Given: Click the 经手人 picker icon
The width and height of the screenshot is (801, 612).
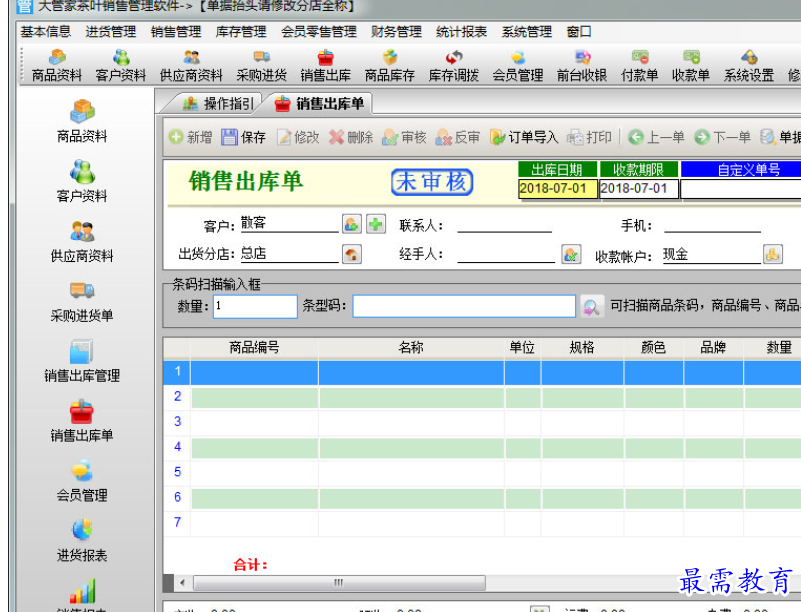Looking at the screenshot, I should click(x=571, y=254).
